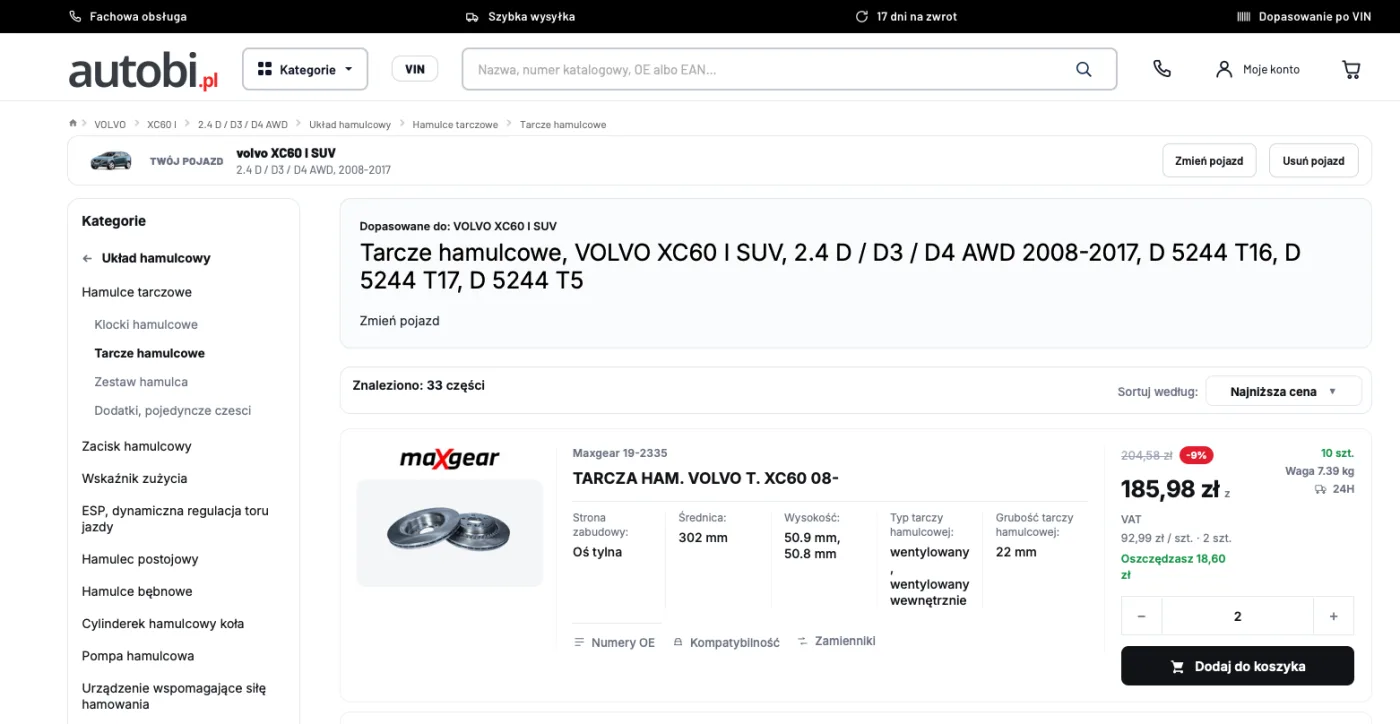This screenshot has width=1400, height=724.
Task: Click Maxgear 19-2335 catalog number
Action: (620, 453)
